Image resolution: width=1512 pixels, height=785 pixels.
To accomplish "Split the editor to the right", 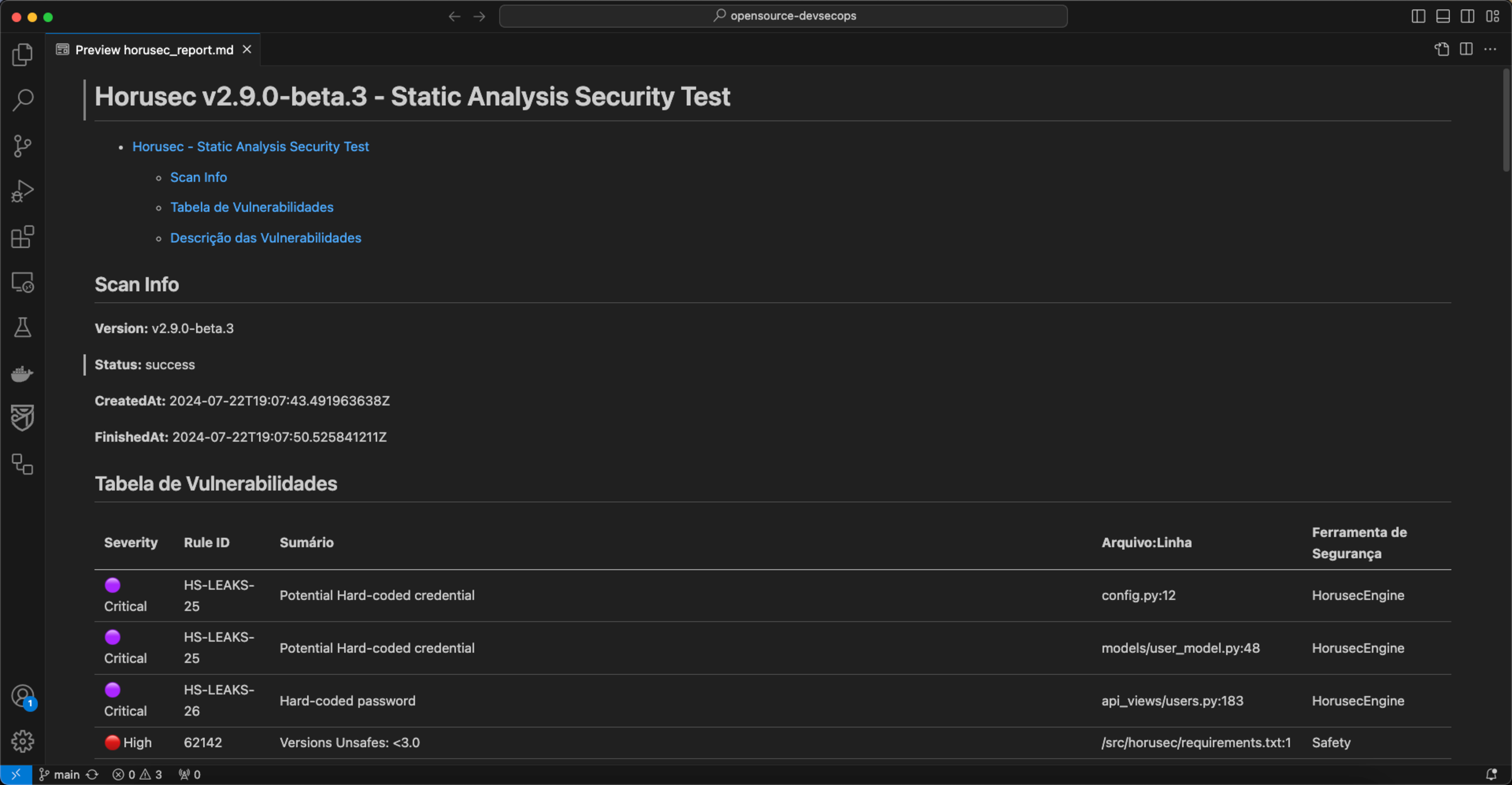I will point(1466,49).
